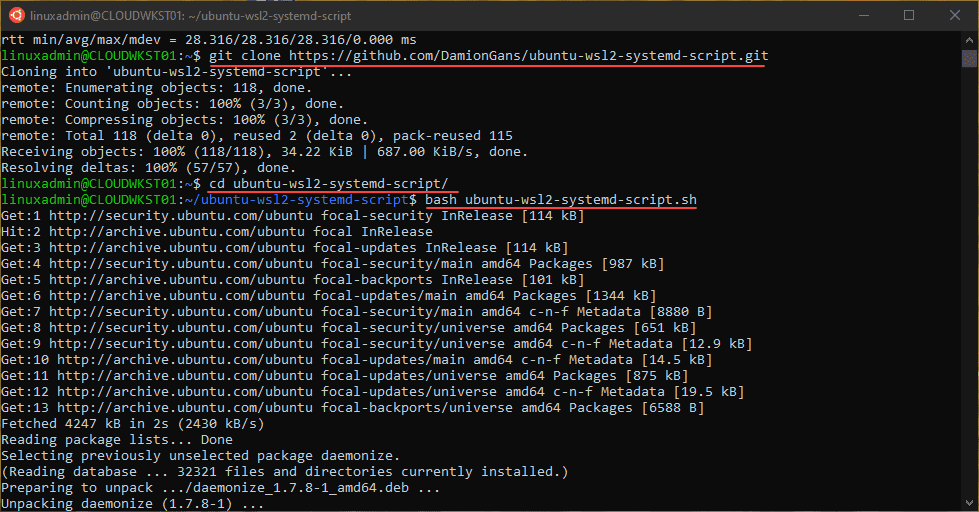Click the Ubuntu logo in title bar
This screenshot has height=512, width=979.
pyautogui.click(x=15, y=15)
